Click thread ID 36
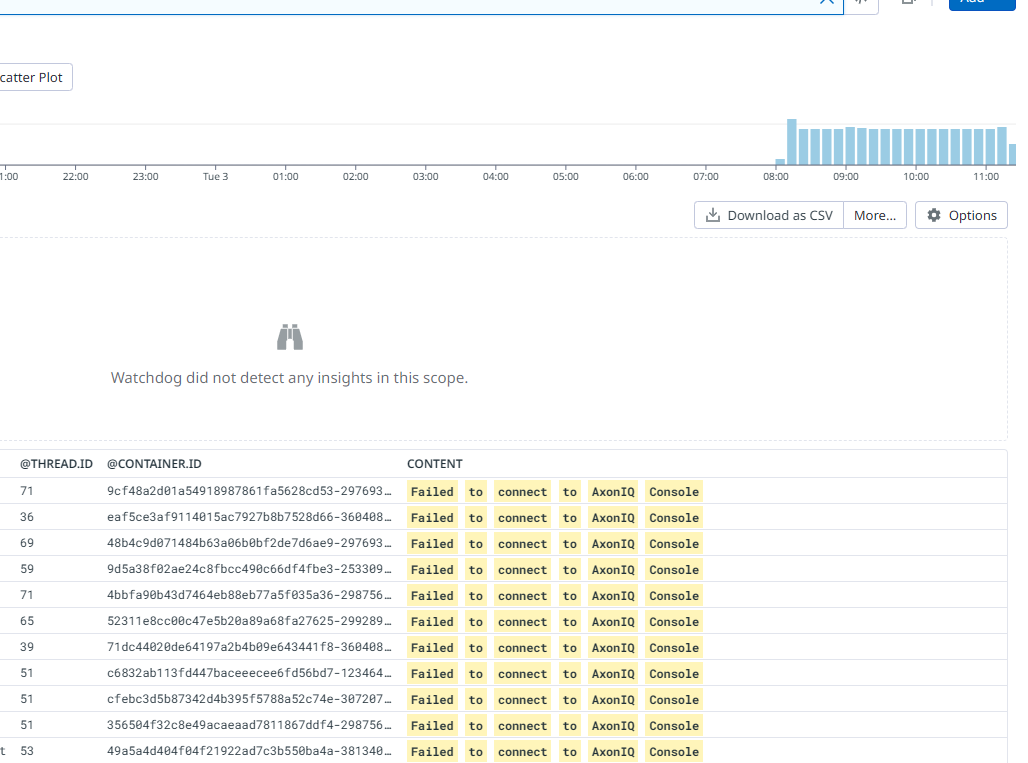 point(27,517)
